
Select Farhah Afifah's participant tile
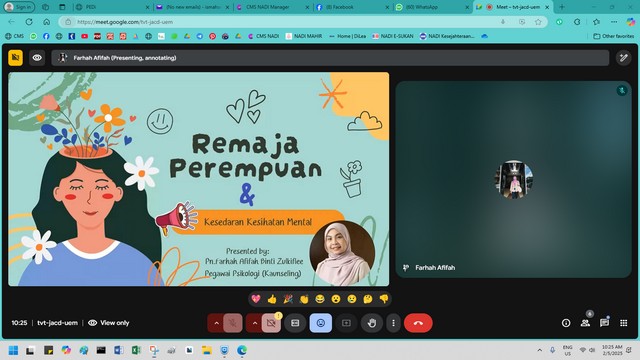click(x=513, y=179)
